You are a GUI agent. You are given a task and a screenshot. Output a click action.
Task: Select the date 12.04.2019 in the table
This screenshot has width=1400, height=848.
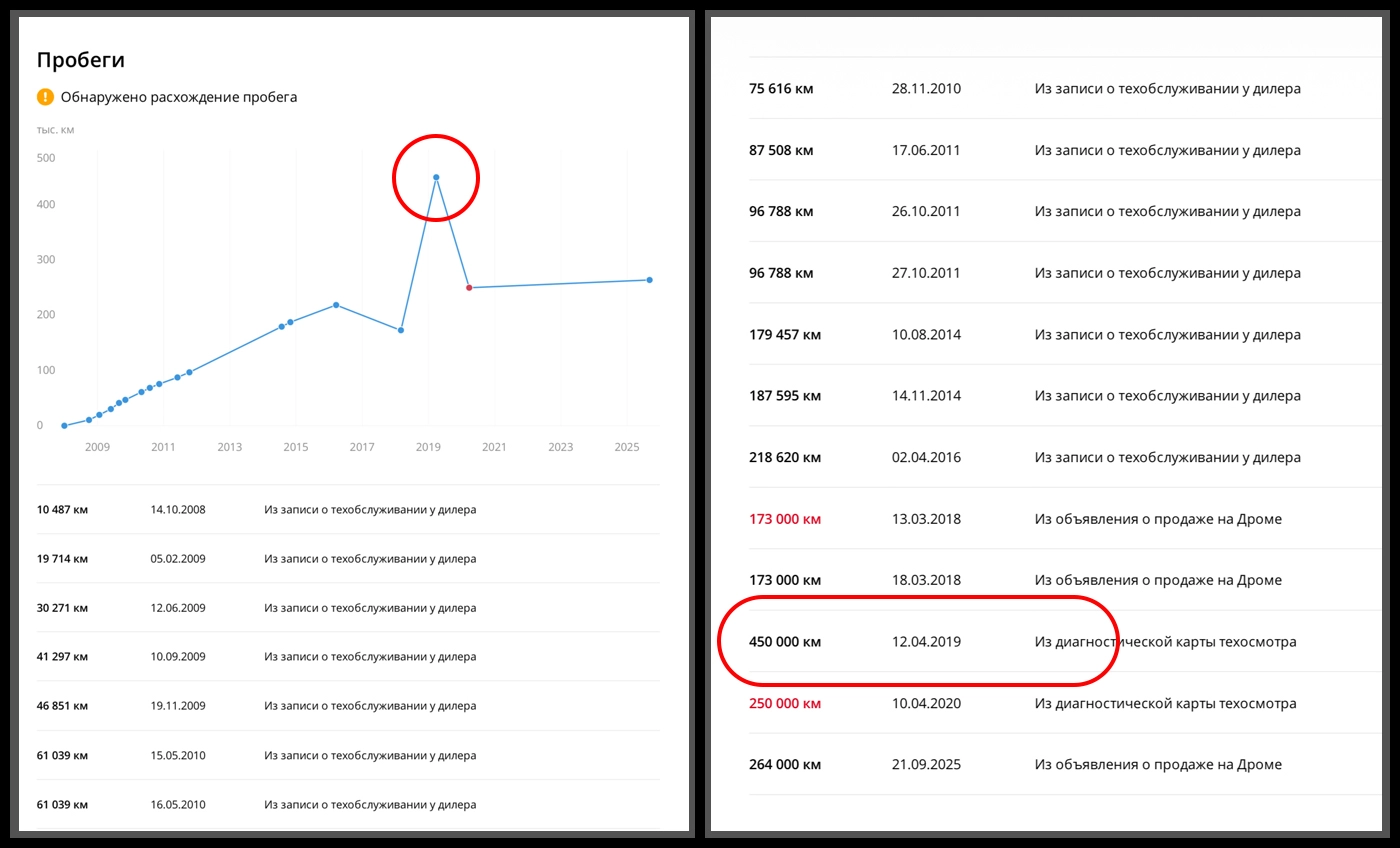[x=926, y=642]
